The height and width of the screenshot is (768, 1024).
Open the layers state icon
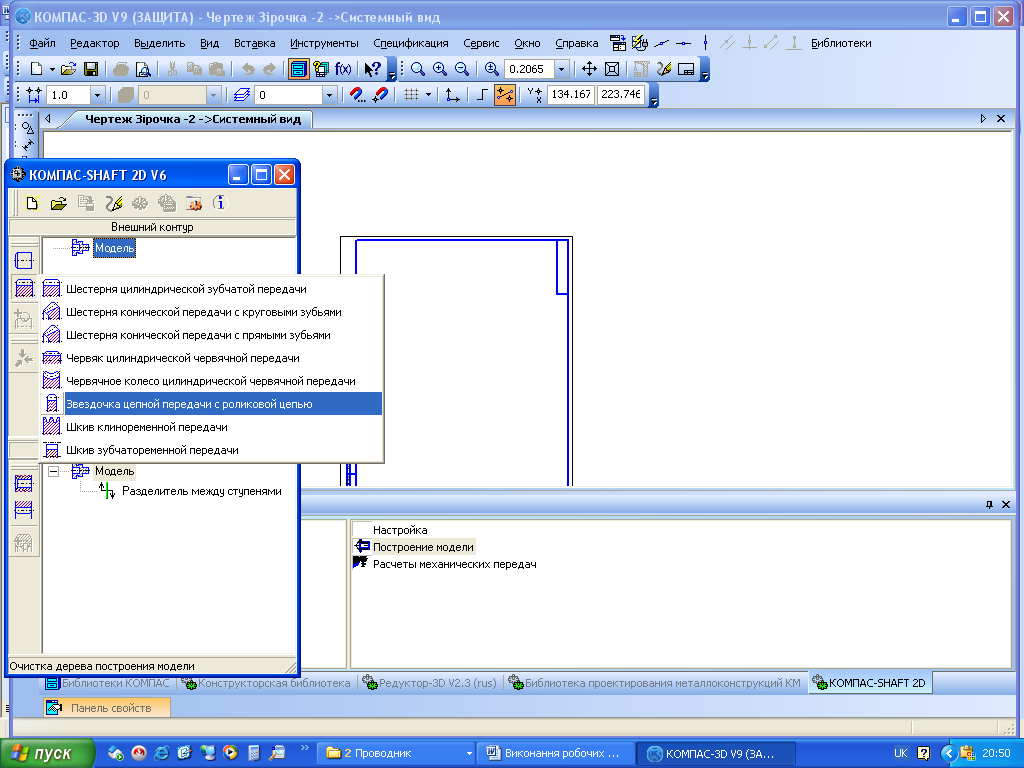click(x=242, y=95)
